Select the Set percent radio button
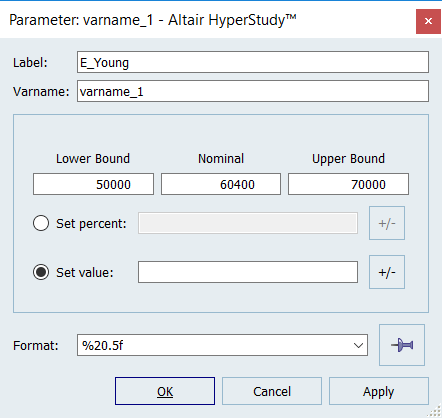This screenshot has height=418, width=442. point(41,223)
